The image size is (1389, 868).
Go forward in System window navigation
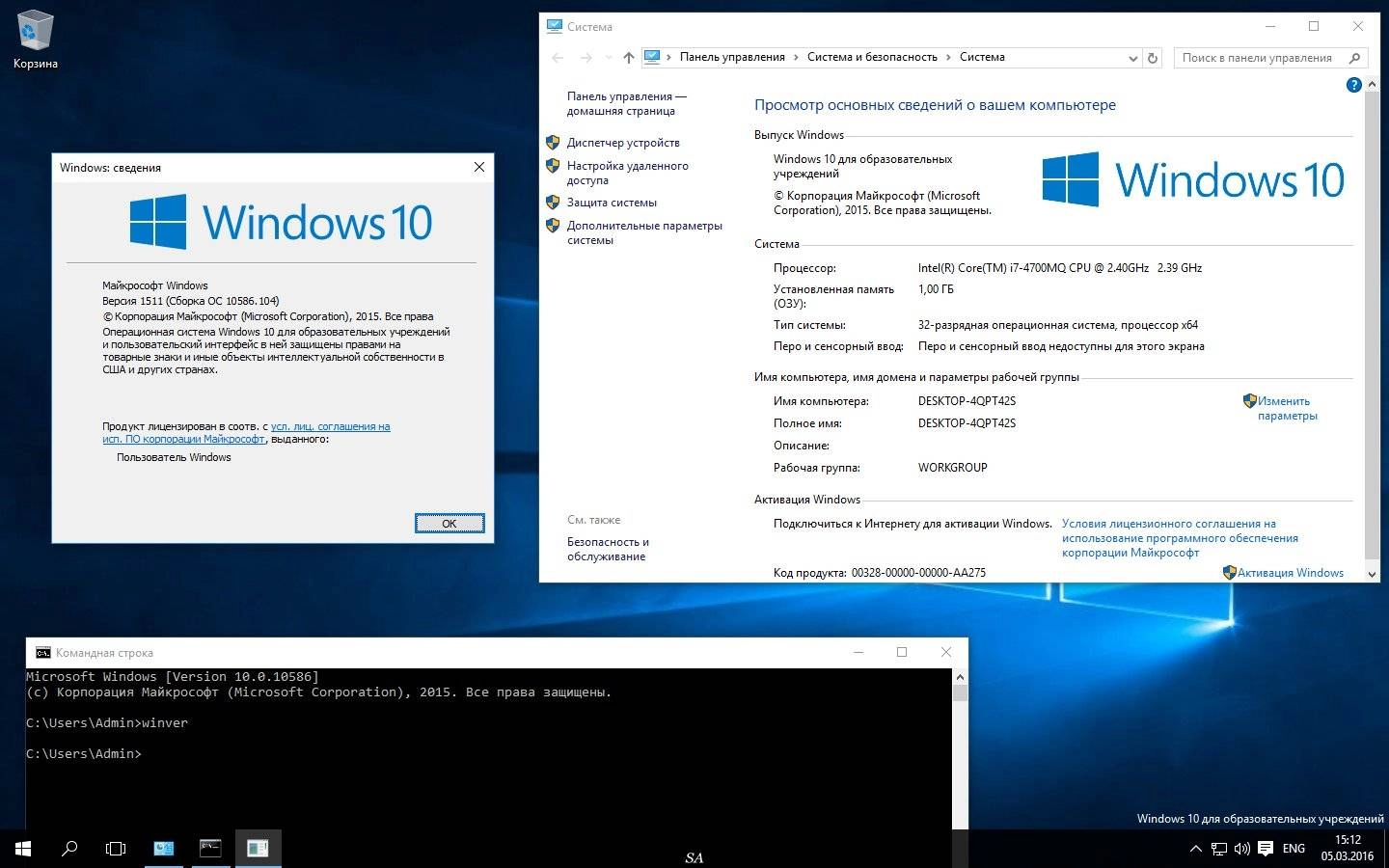click(586, 58)
